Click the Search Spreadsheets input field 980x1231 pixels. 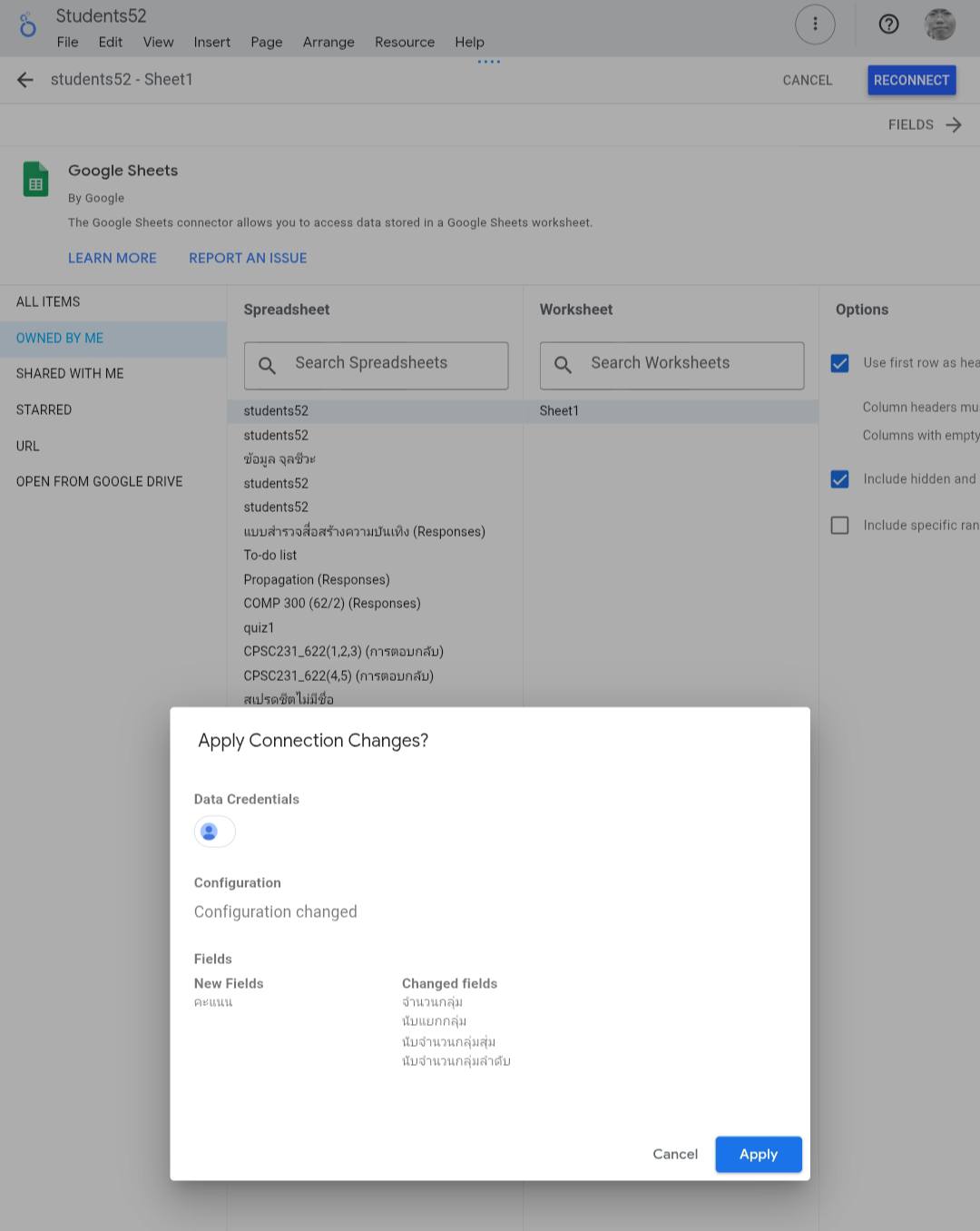pyautogui.click(x=390, y=364)
